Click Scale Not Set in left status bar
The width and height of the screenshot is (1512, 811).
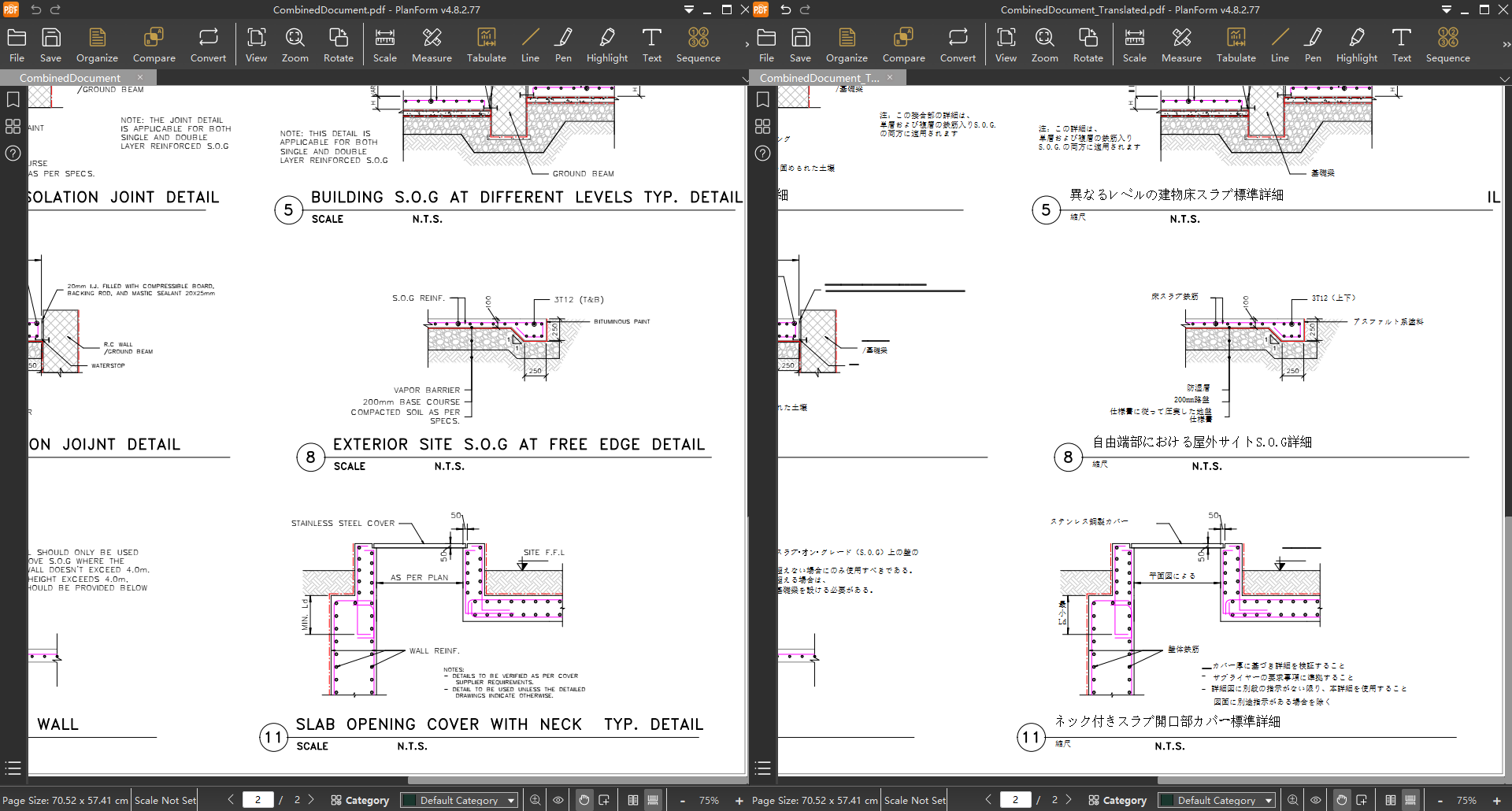tap(165, 800)
